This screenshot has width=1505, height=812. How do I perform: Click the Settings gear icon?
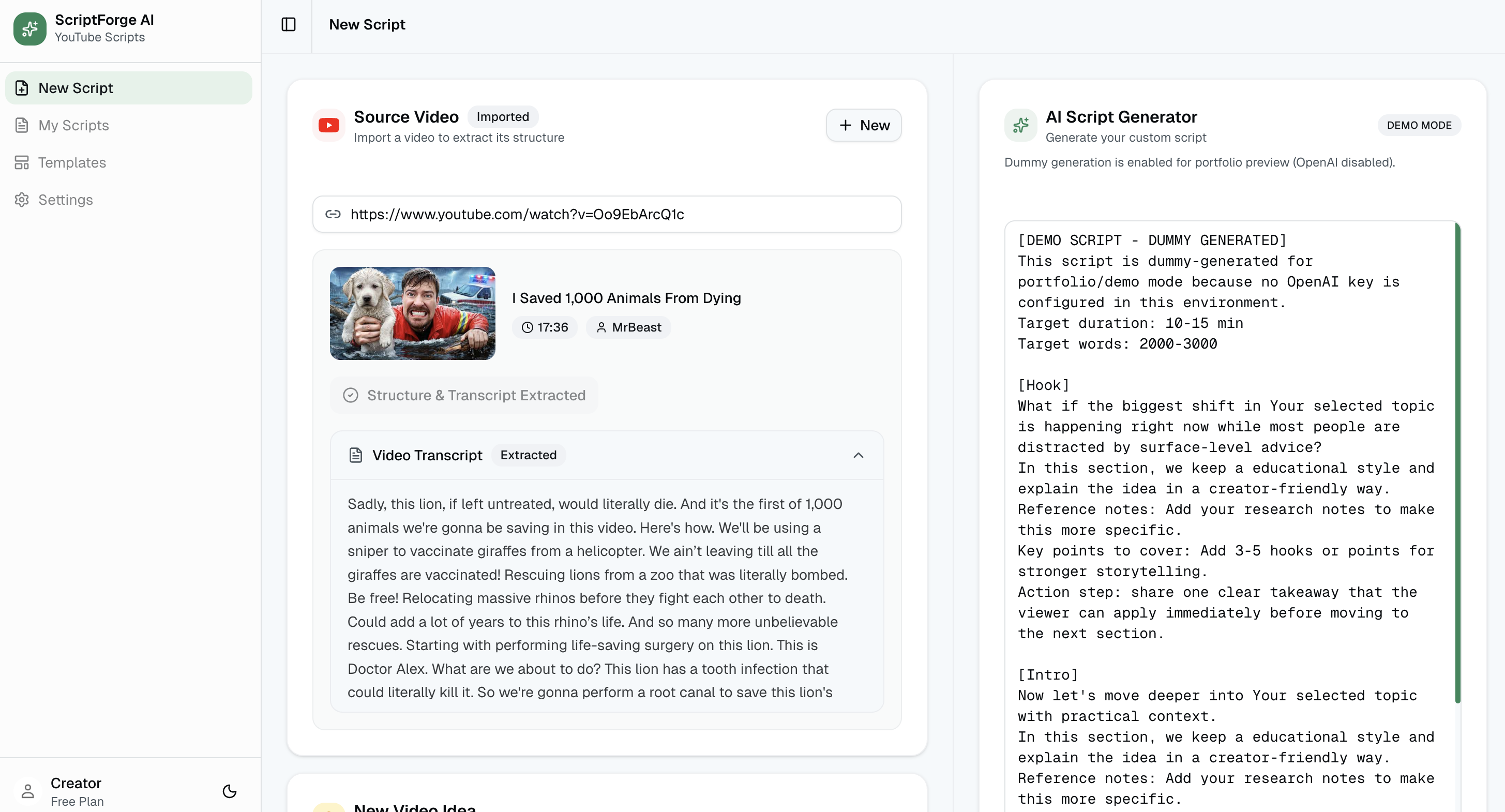pos(22,200)
